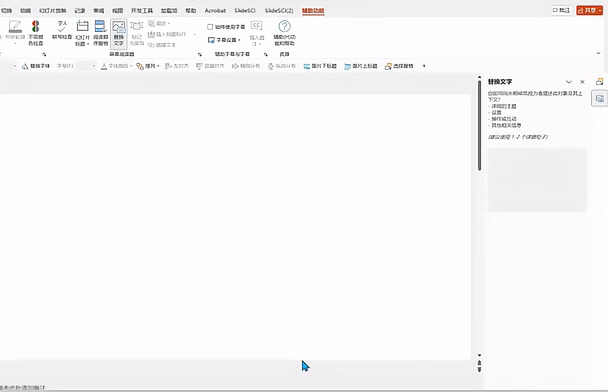
Task: Select the 辅助功能 (Accessibility) tab
Action: [x=313, y=10]
